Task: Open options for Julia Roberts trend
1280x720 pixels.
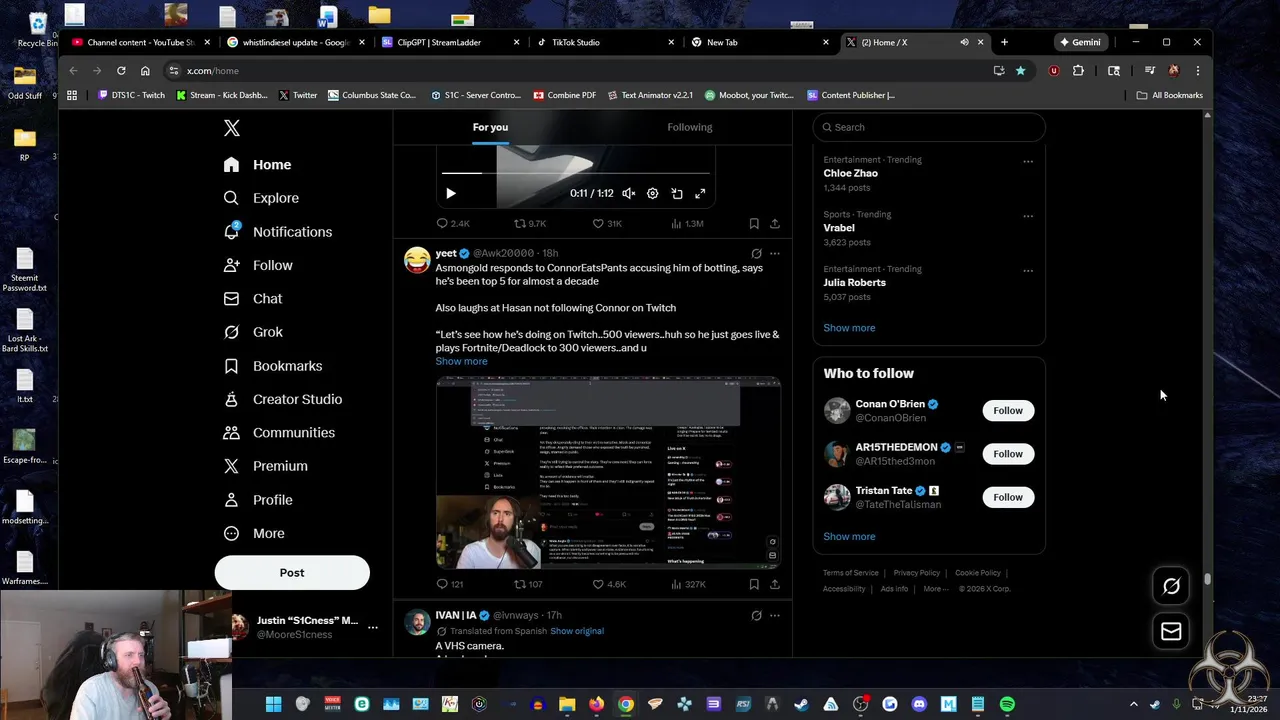Action: 1028,270
